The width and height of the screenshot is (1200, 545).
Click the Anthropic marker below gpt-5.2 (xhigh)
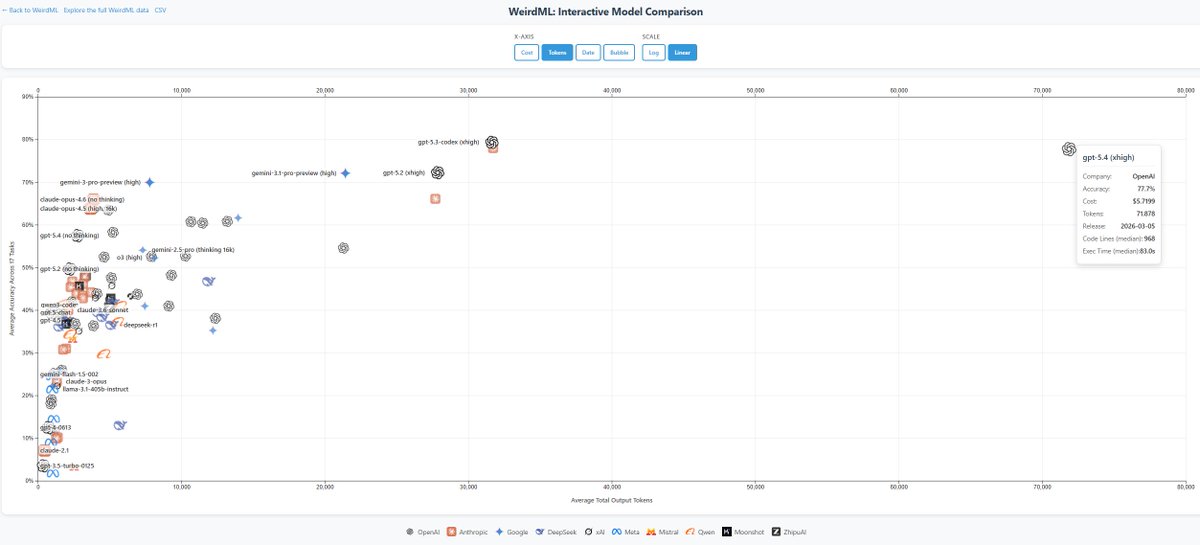tap(435, 198)
